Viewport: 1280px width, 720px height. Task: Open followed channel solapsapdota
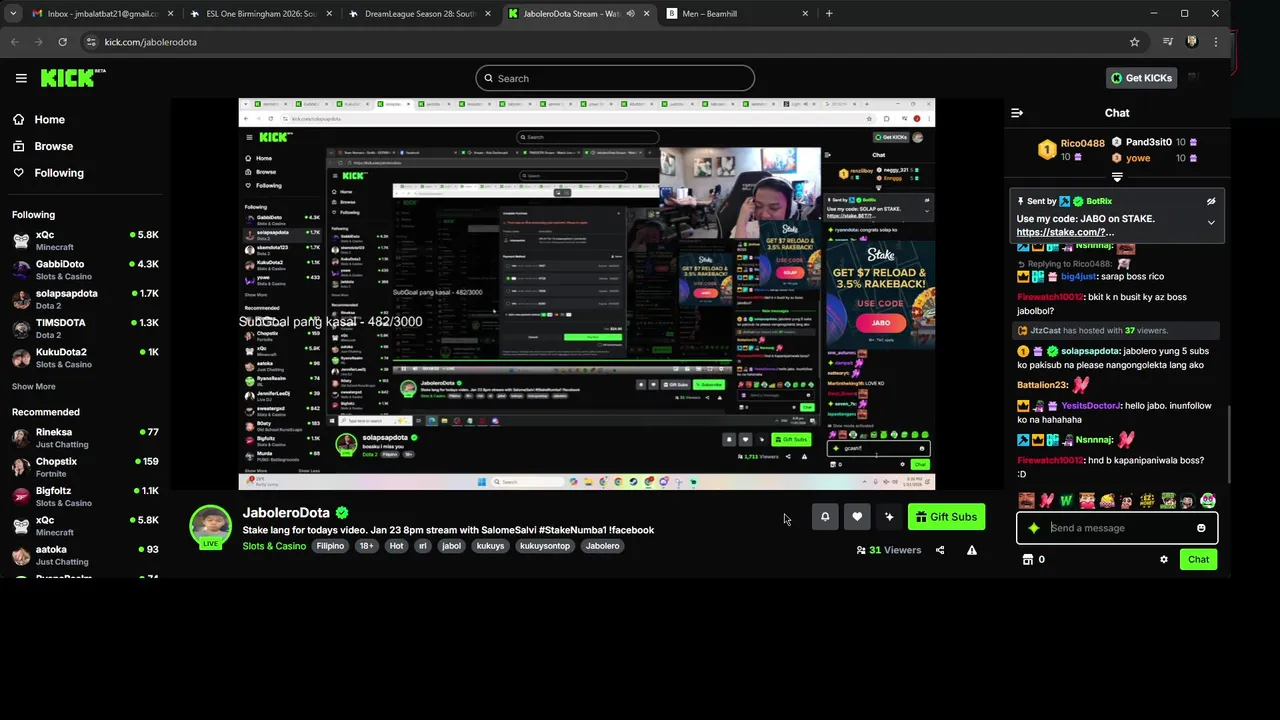(85, 299)
